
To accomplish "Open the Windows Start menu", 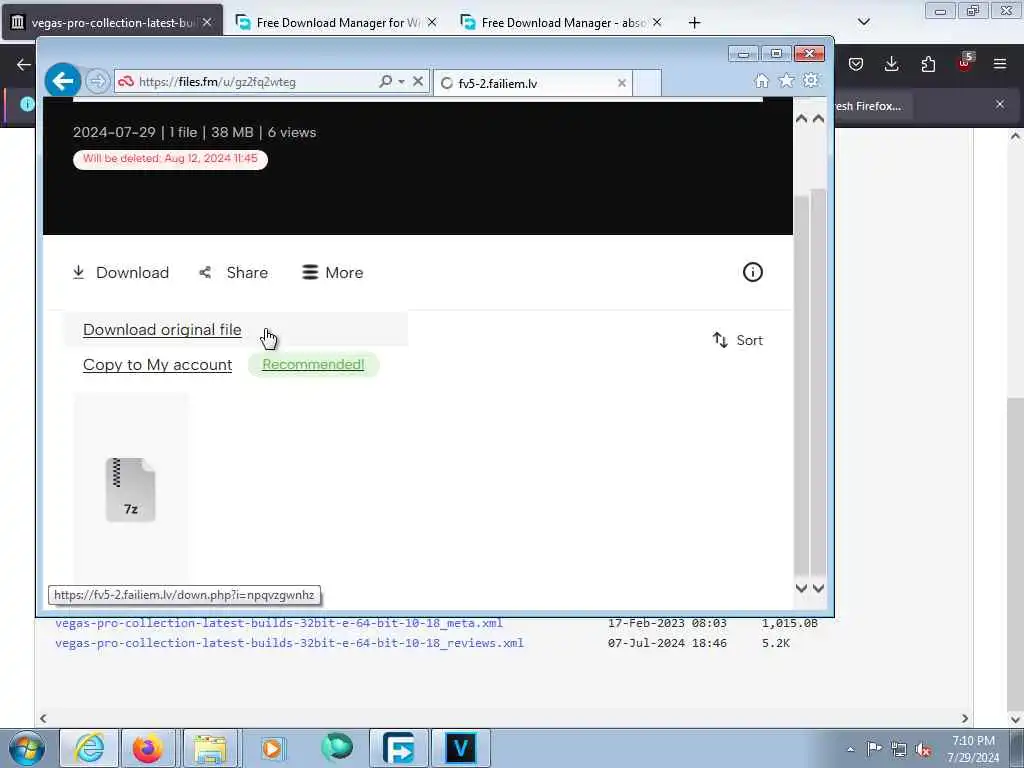I will click(27, 748).
